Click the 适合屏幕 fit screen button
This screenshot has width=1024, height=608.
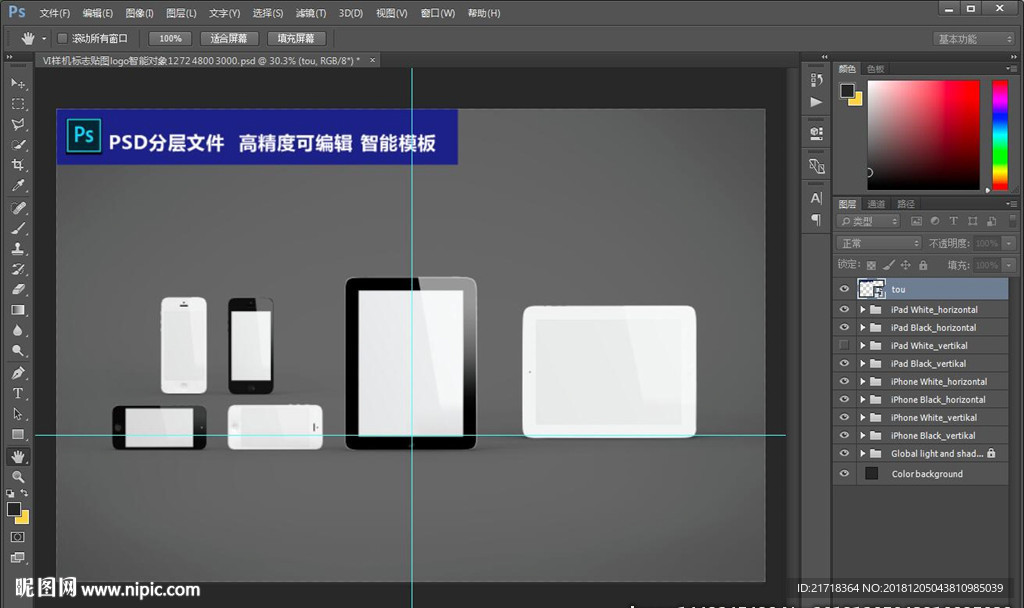229,38
